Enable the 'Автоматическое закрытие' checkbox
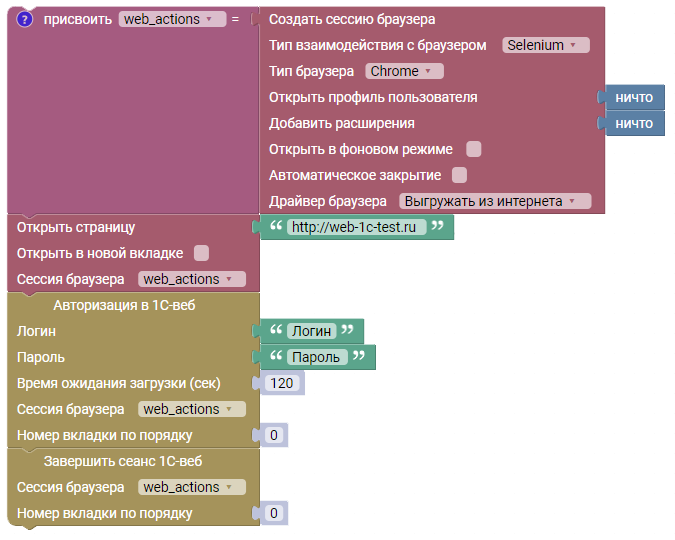Viewport: 675px width, 540px height. [460, 175]
